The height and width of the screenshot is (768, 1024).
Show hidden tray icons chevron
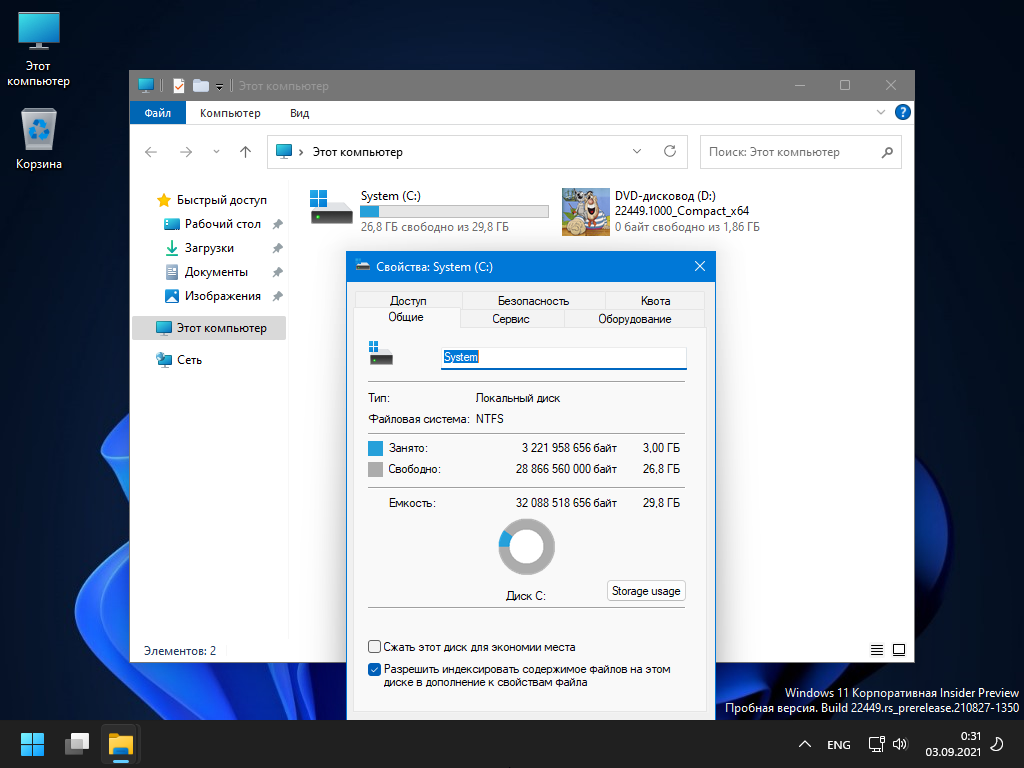click(804, 745)
